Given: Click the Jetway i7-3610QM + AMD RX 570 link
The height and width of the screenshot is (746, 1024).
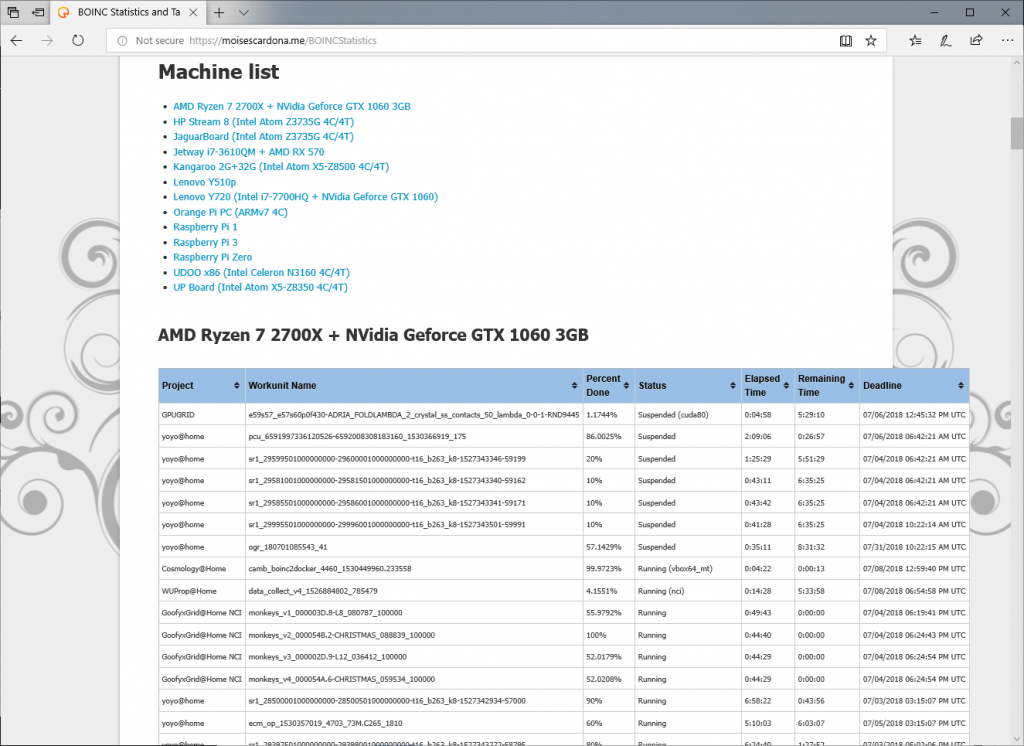Looking at the screenshot, I should tap(248, 152).
